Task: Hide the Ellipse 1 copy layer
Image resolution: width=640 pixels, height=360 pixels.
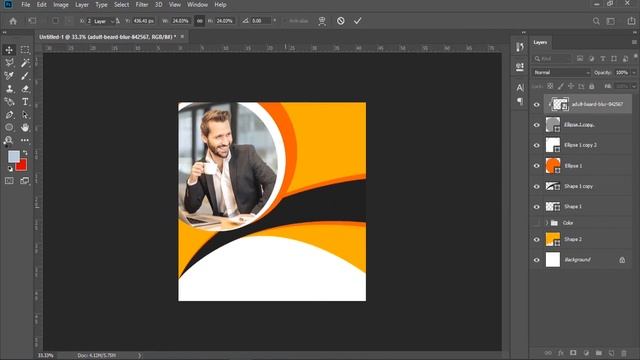Action: (x=537, y=125)
